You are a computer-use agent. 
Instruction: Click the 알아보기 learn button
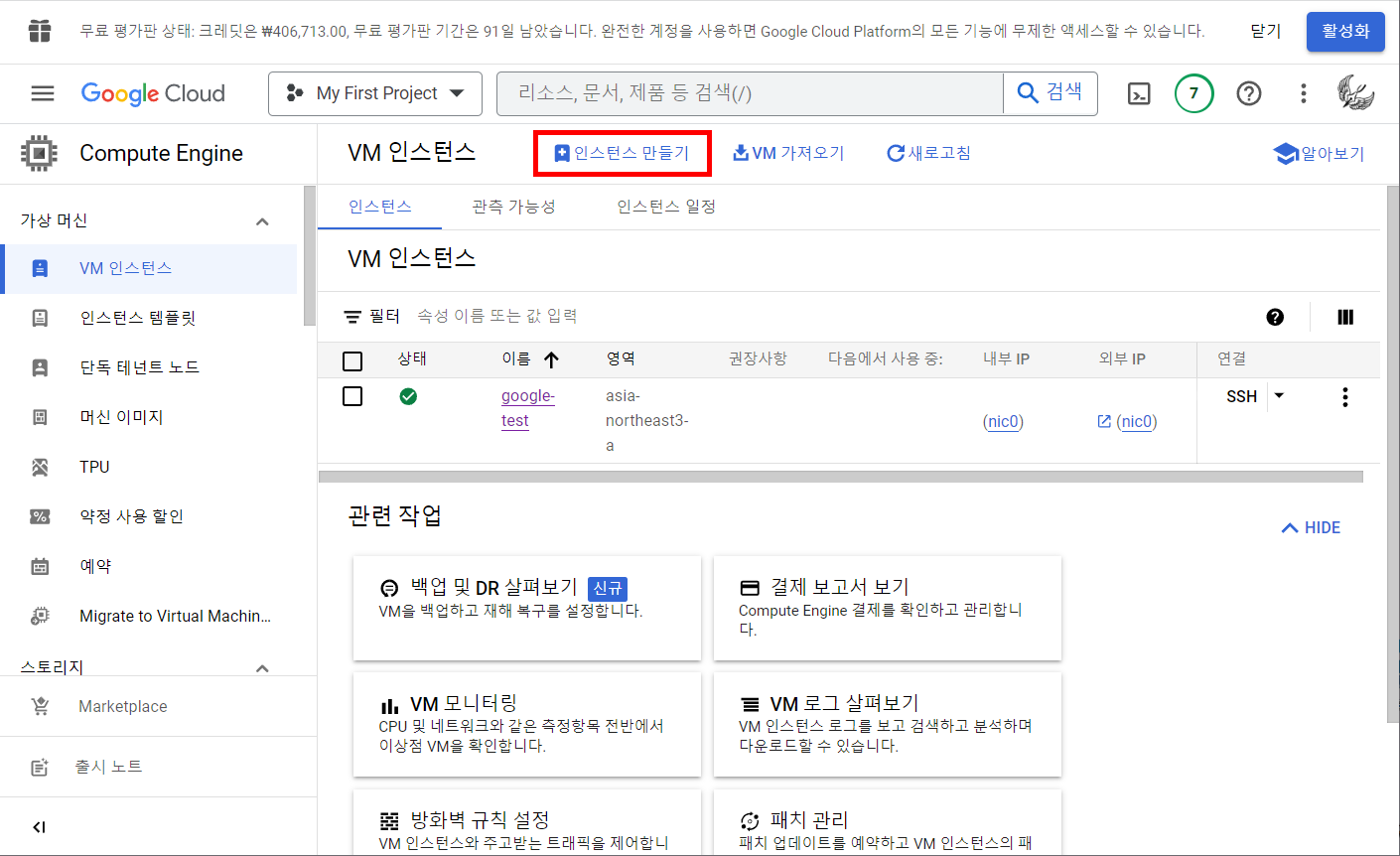pos(1320,154)
